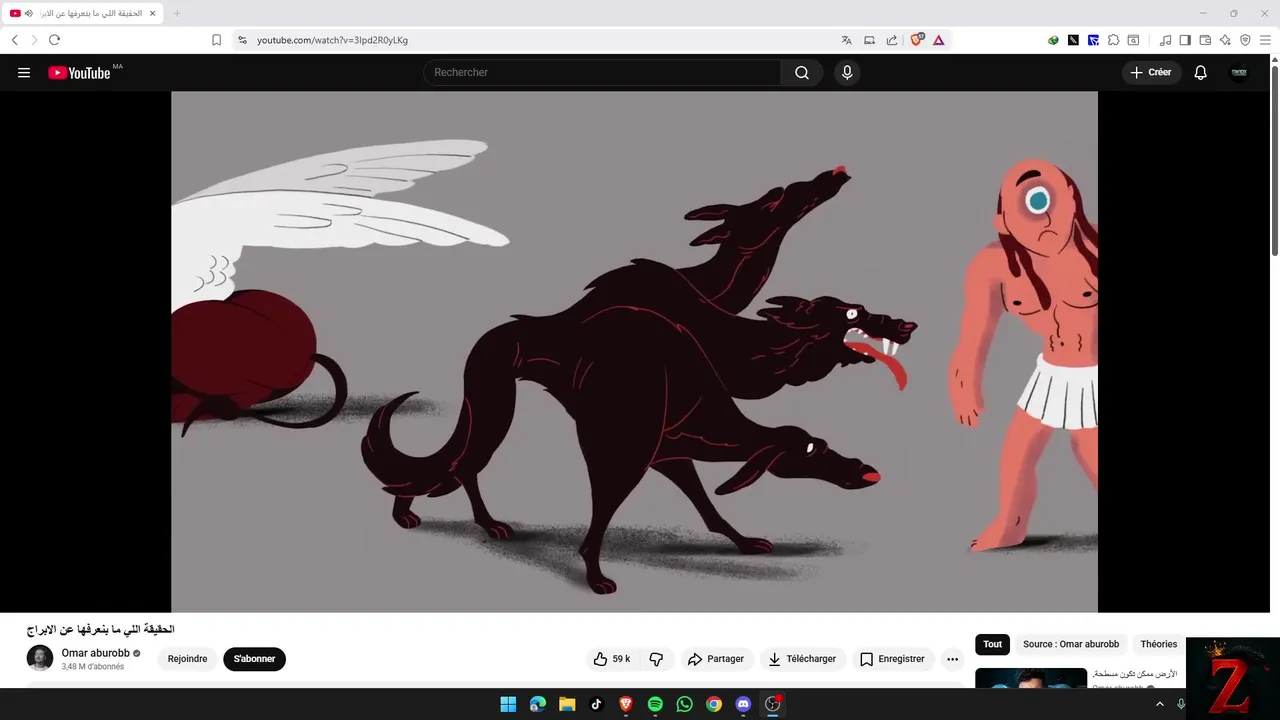
Task: Open WhatsApp from the taskbar
Action: (x=684, y=704)
